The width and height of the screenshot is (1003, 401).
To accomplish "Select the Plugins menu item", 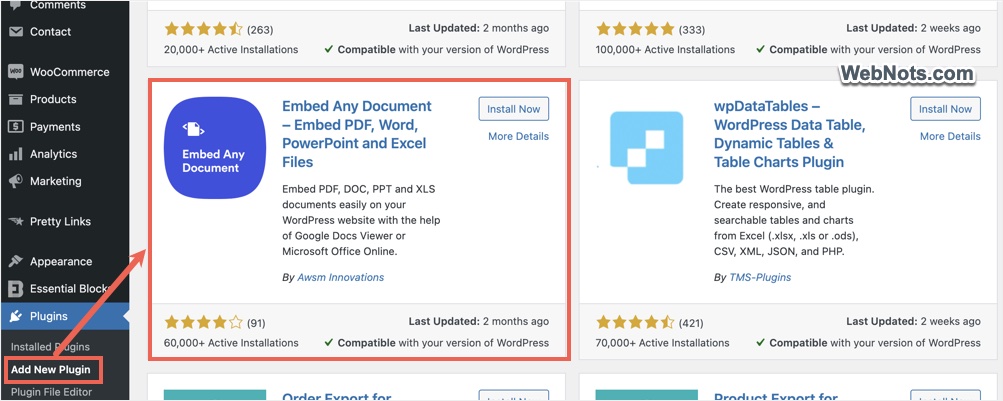I will (65, 316).
